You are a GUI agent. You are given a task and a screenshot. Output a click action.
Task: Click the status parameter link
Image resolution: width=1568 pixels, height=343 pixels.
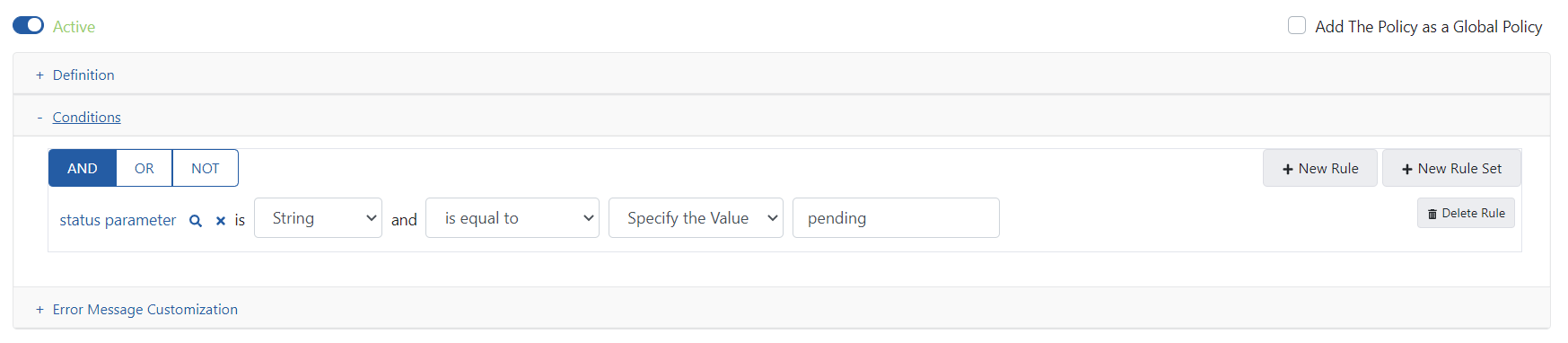point(118,220)
